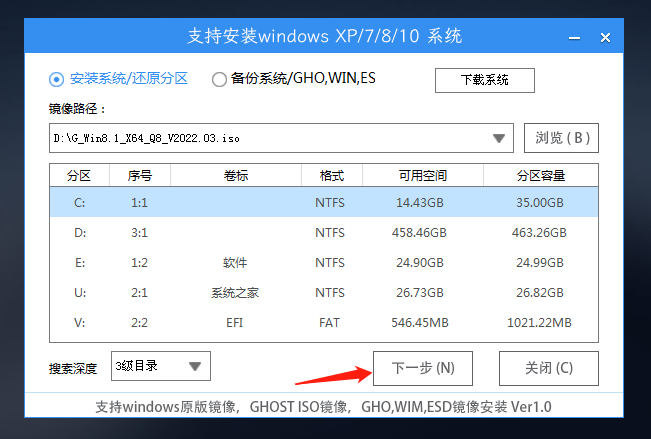The width and height of the screenshot is (651, 439).
Task: Select the V: EFI partition row
Action: (x=323, y=323)
